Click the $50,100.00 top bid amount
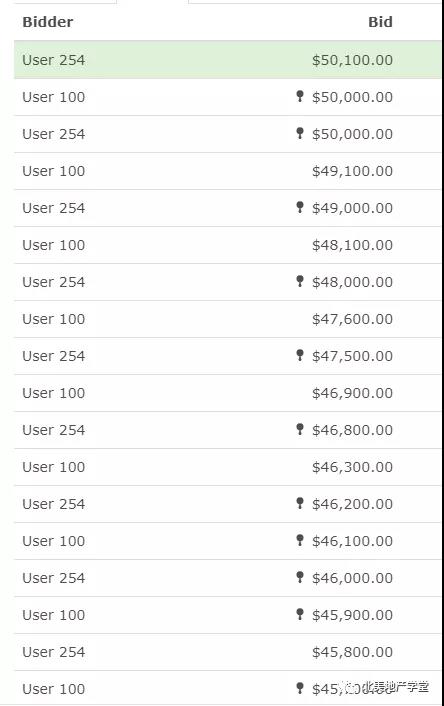Screen dimensions: 444x706 [x=353, y=60]
